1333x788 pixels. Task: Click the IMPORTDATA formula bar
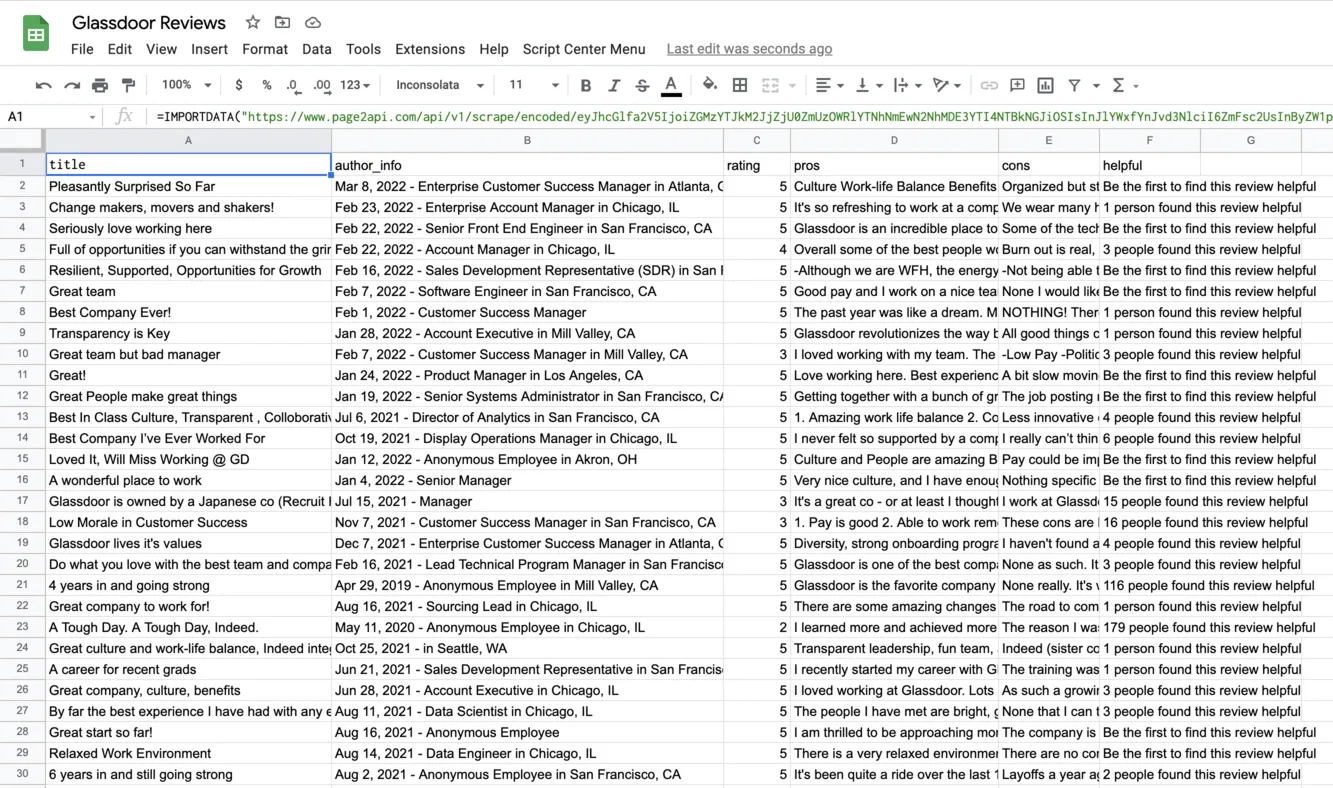[744, 116]
